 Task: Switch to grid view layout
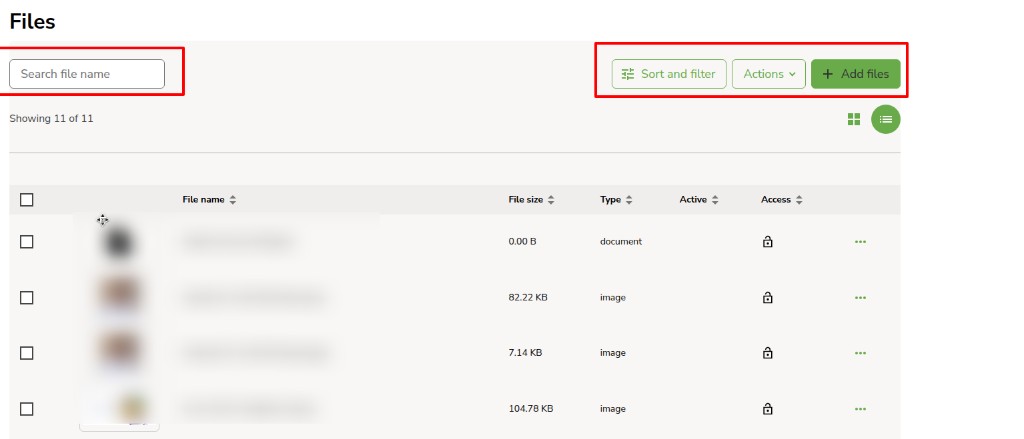point(854,119)
